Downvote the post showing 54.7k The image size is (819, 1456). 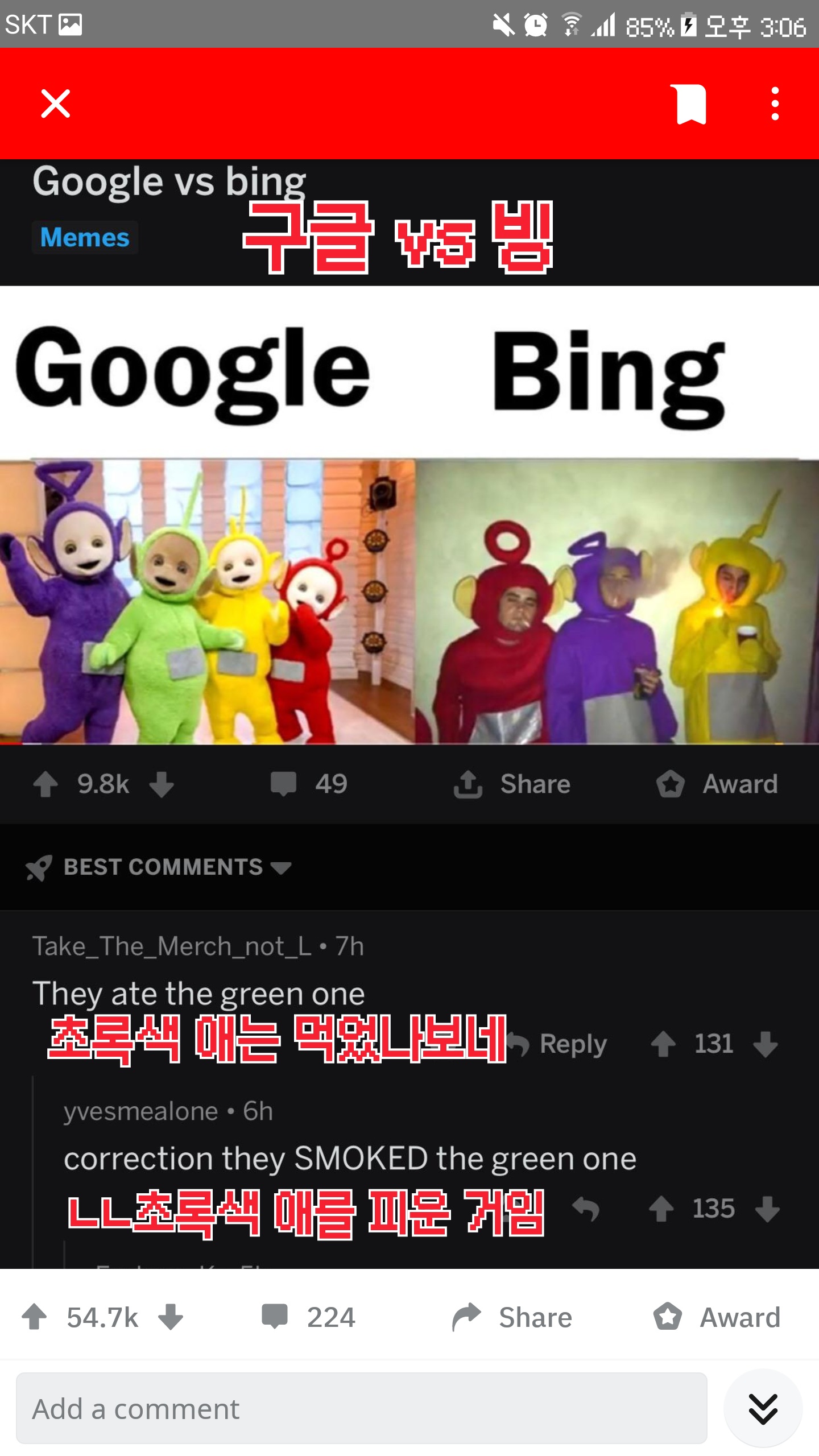(171, 1317)
